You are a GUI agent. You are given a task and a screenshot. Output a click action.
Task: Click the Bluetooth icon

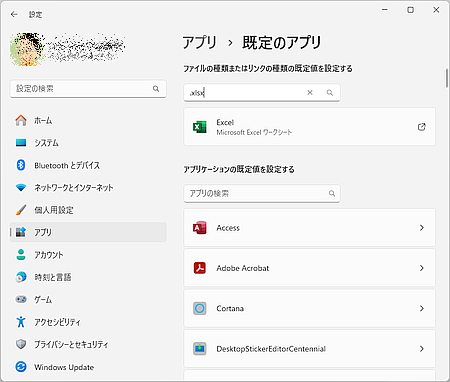point(21,165)
